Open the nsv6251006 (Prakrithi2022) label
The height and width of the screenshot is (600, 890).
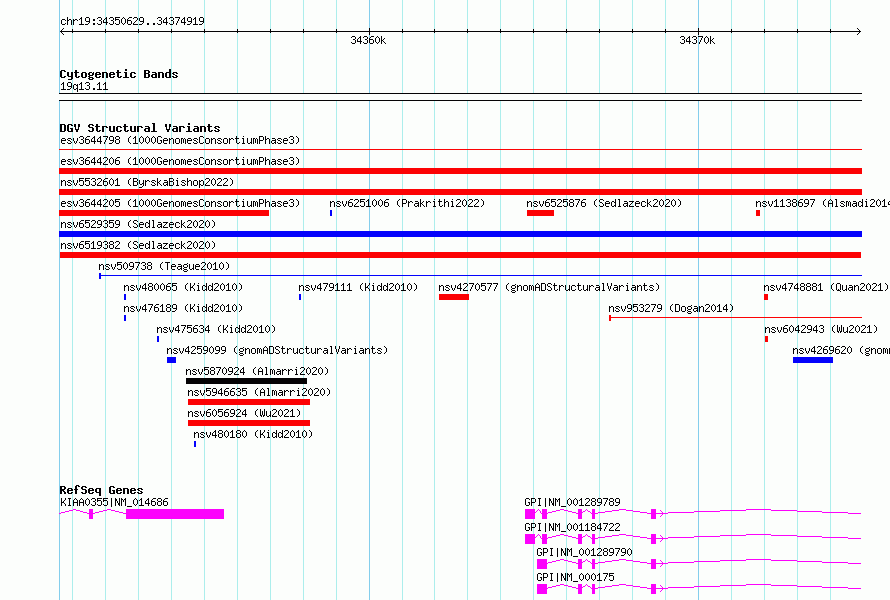click(407, 203)
